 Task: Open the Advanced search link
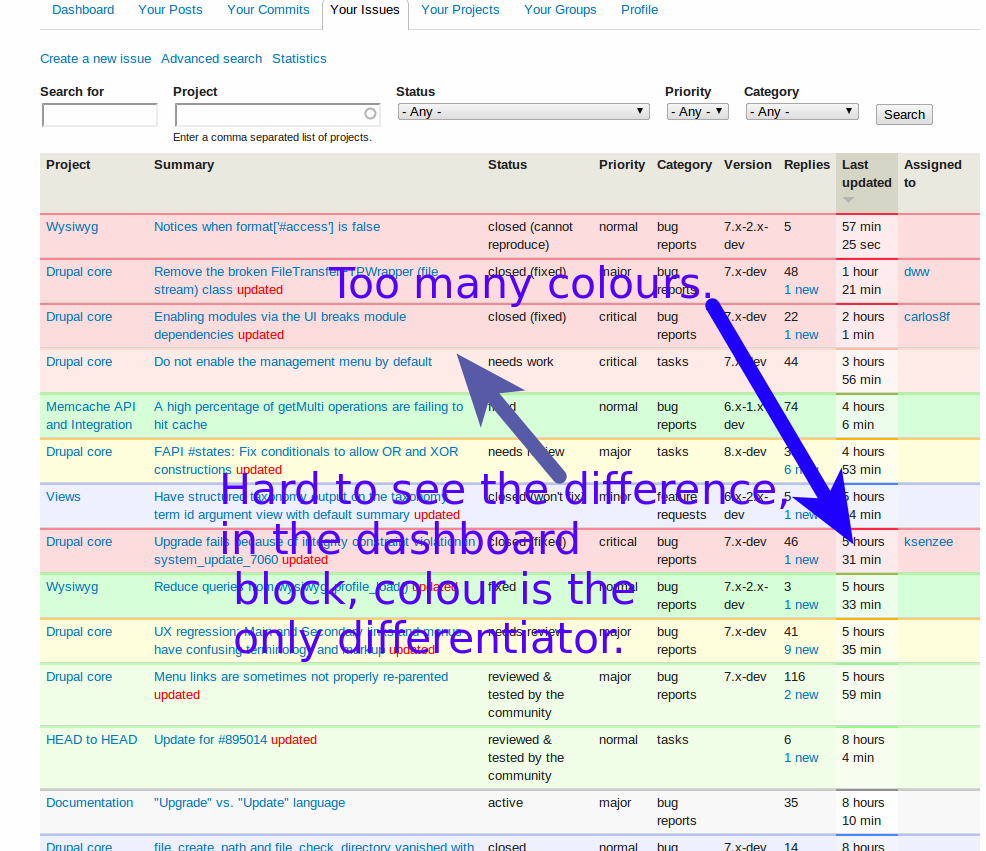click(x=211, y=59)
